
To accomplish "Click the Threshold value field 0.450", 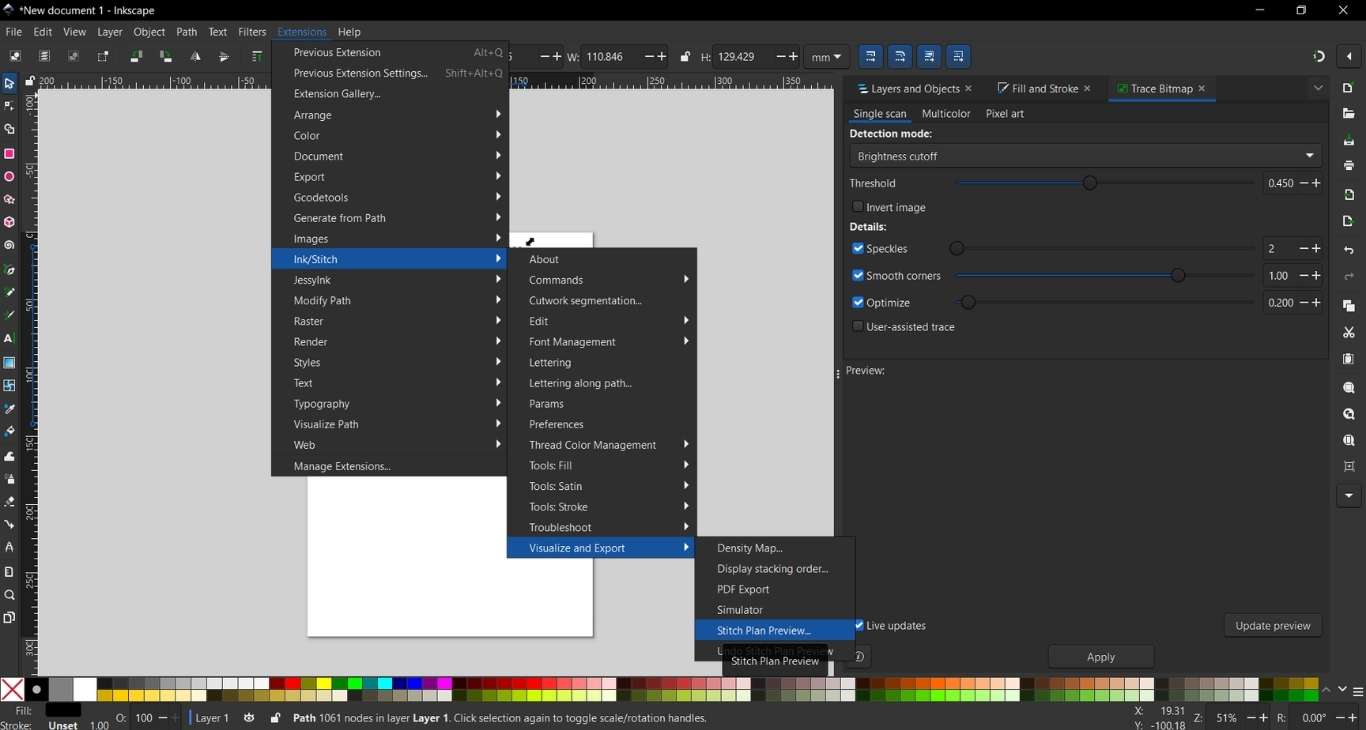I will pyautogui.click(x=1280, y=184).
